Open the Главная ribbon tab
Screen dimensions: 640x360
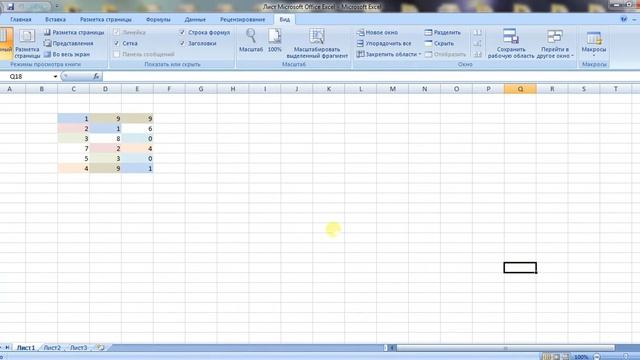point(20,20)
